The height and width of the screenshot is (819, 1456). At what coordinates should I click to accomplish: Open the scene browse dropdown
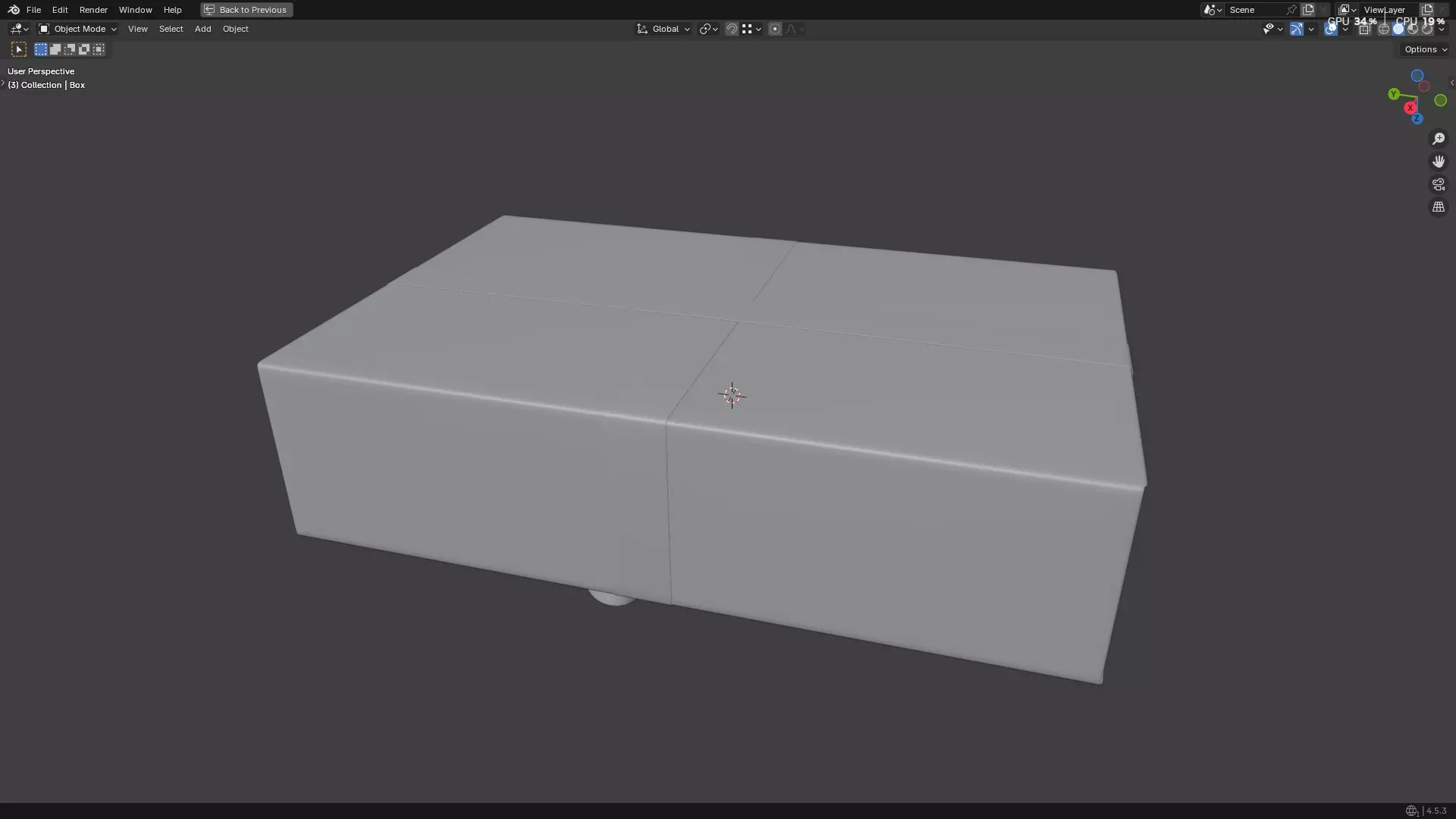(x=1213, y=10)
